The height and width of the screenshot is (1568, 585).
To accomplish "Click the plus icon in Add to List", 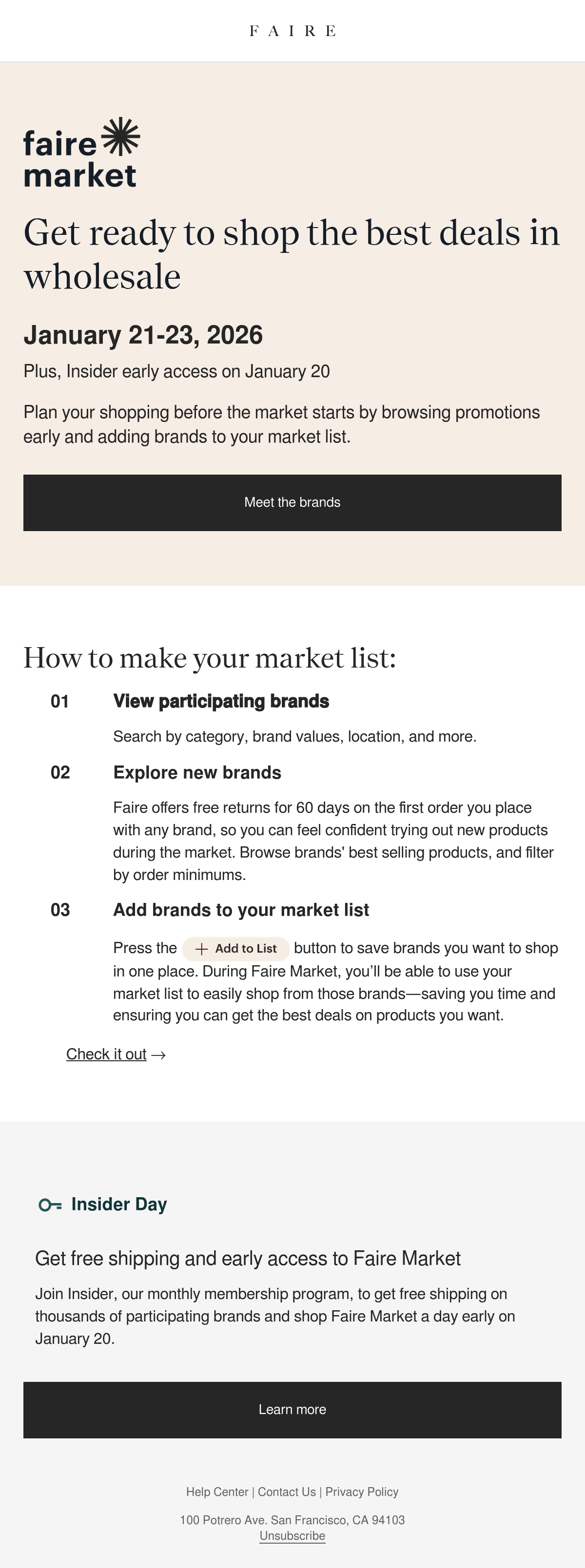I will click(201, 949).
